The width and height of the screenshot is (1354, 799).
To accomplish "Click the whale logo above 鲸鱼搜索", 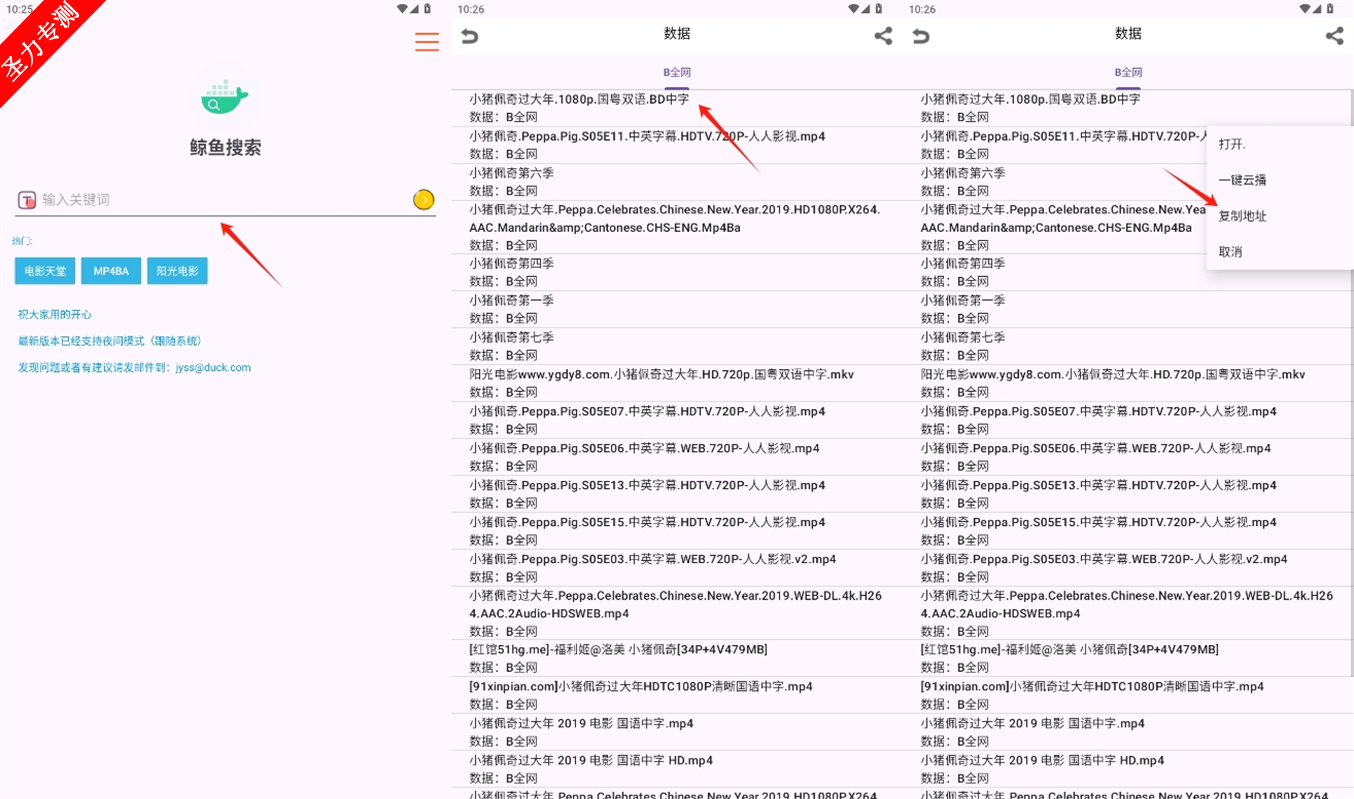I will 225,97.
